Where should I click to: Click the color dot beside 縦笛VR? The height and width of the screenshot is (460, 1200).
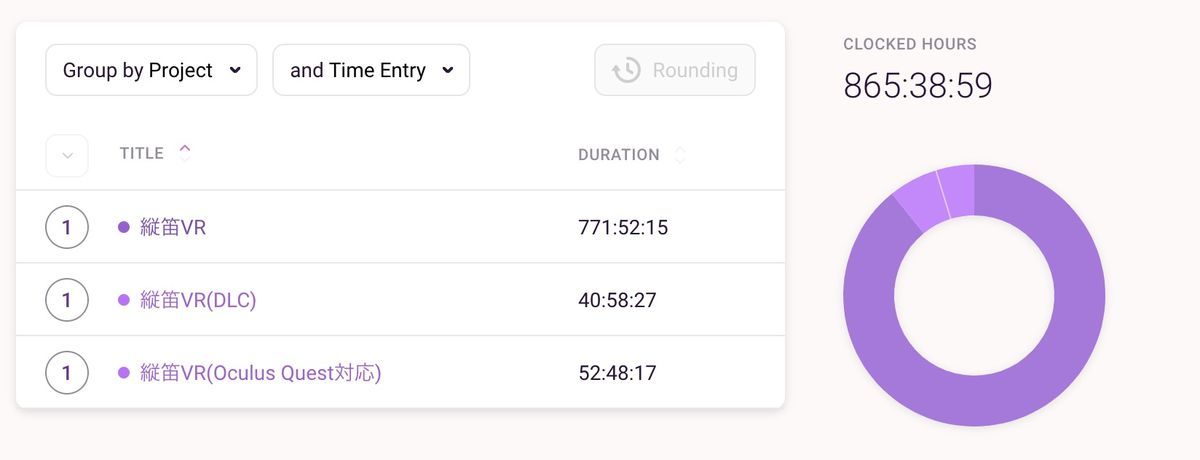124,227
